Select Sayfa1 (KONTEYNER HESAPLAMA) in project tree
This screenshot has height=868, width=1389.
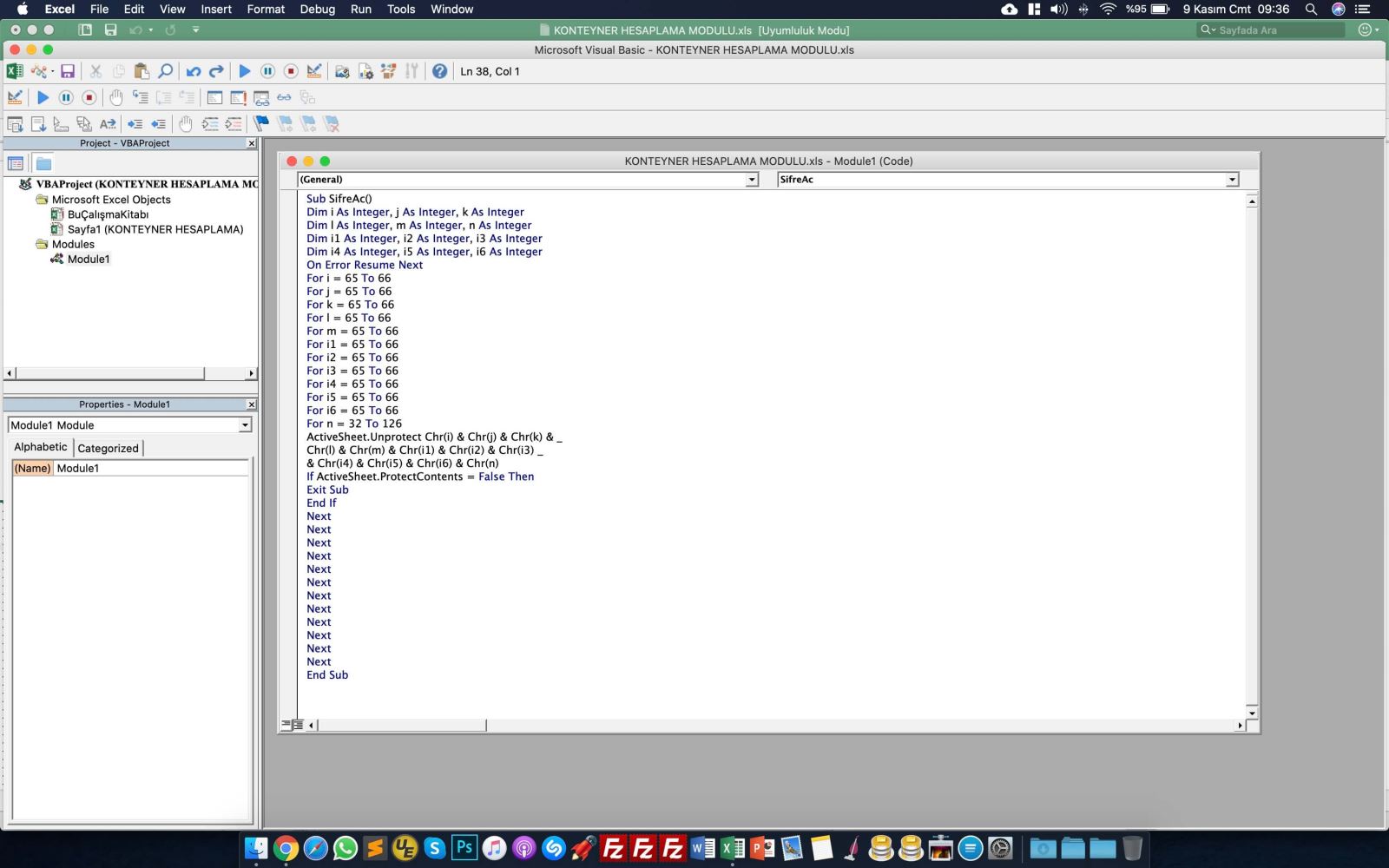(x=155, y=229)
